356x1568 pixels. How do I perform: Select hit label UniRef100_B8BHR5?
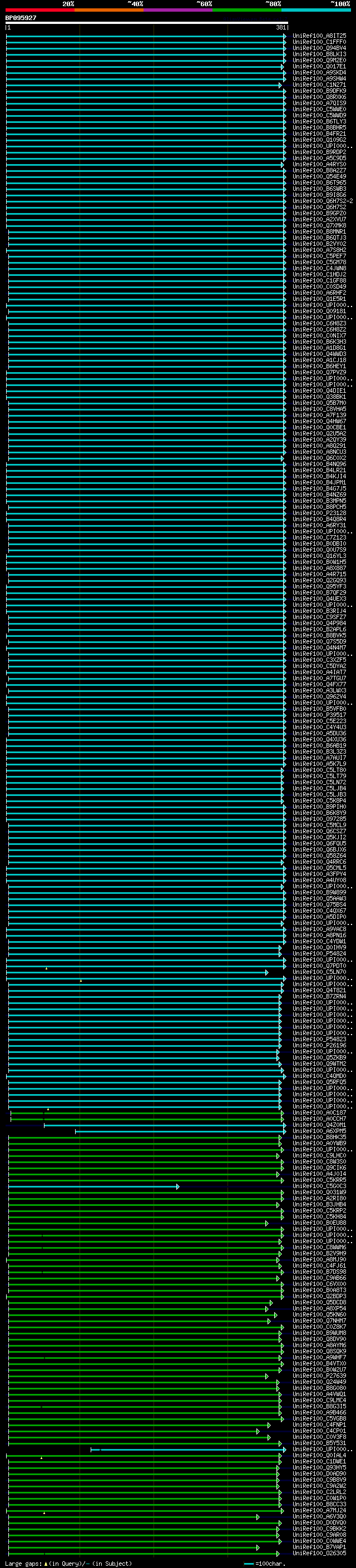[x=319, y=127]
